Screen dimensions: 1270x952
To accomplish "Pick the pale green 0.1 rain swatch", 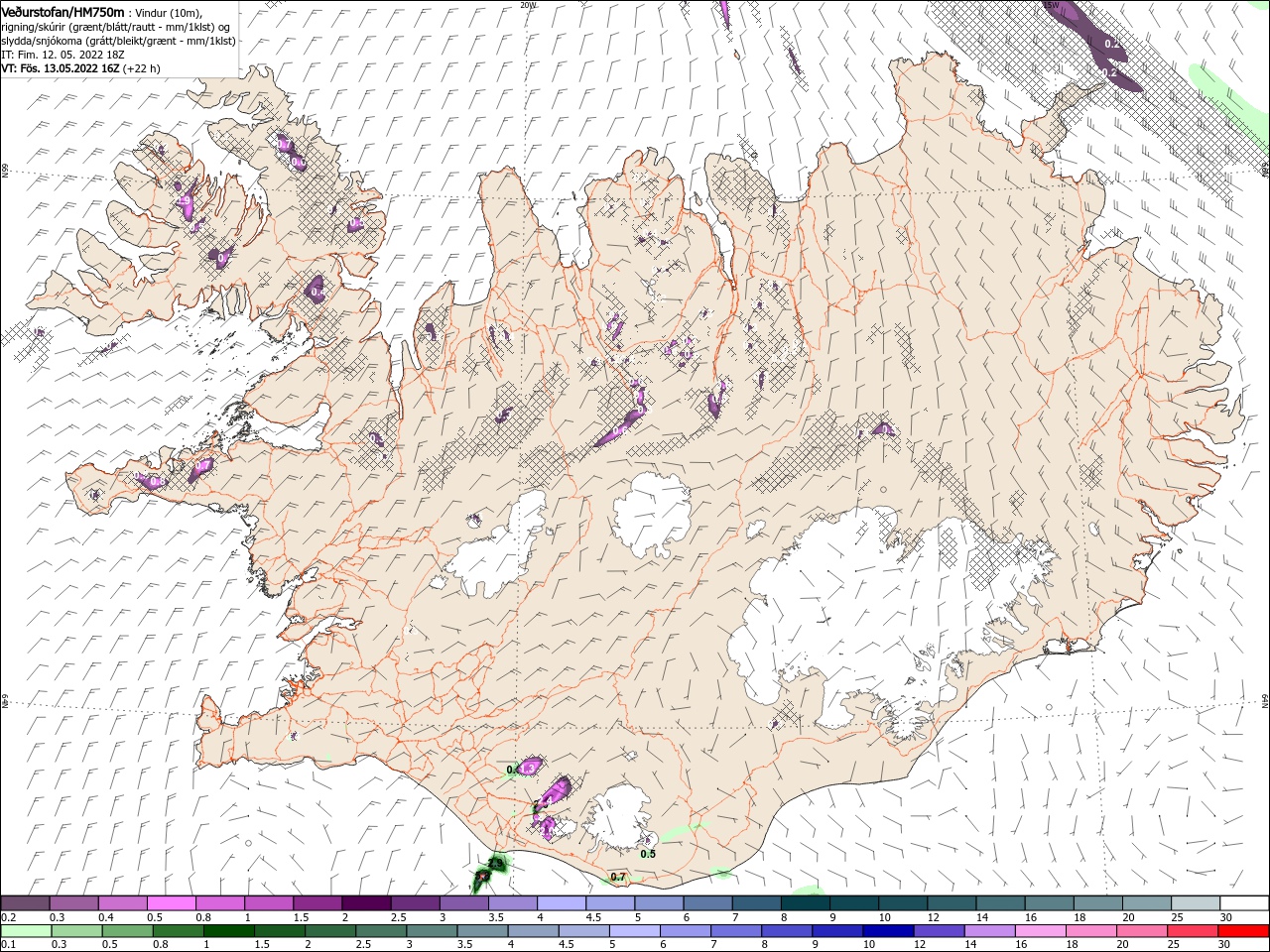I will [26, 931].
